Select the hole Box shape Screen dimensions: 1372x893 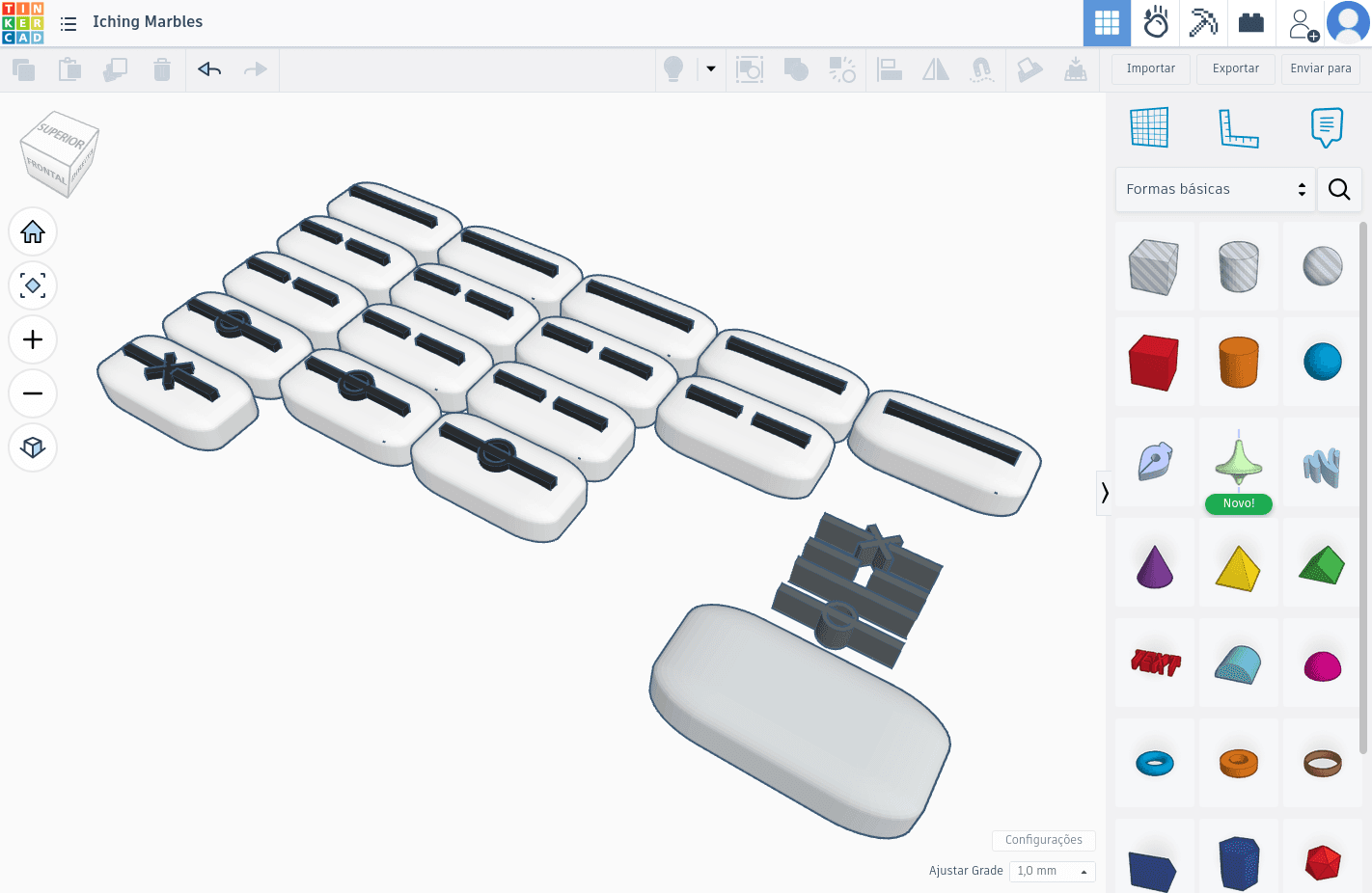[1155, 266]
